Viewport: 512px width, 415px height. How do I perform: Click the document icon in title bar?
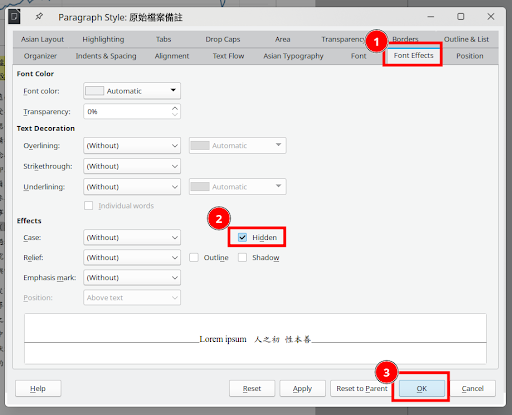[x=14, y=16]
